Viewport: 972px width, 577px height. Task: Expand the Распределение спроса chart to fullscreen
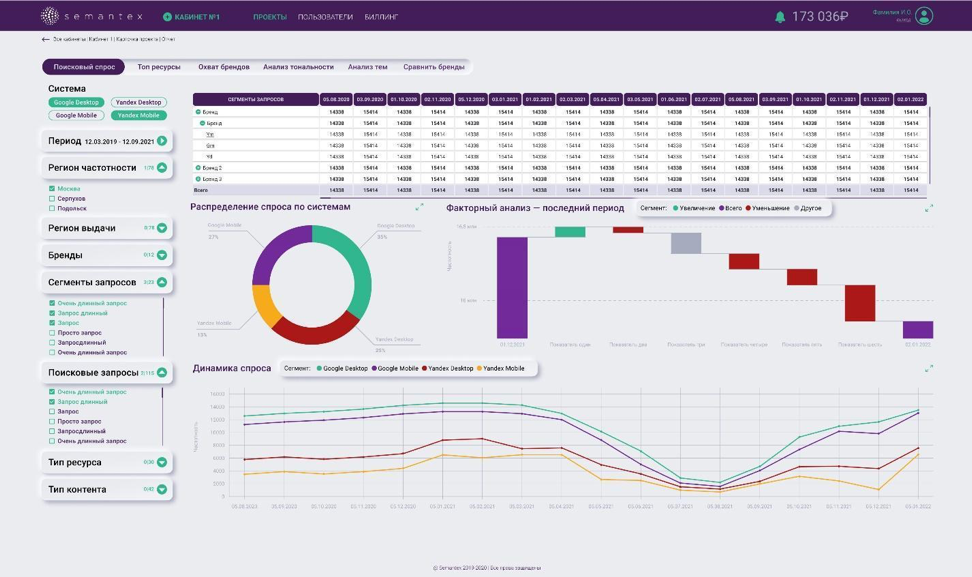click(x=420, y=207)
